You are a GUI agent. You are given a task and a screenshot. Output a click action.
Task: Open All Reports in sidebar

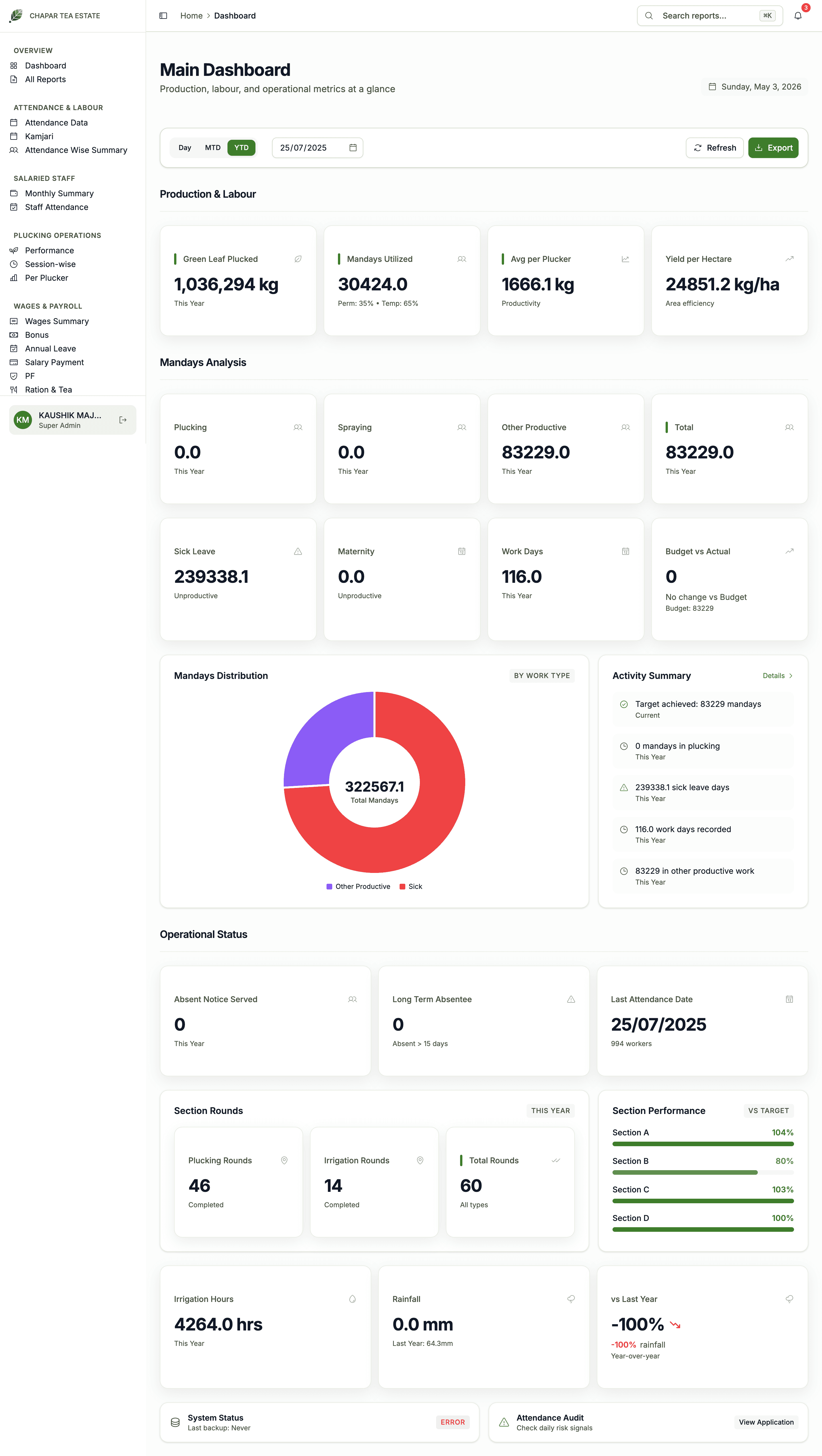click(45, 79)
